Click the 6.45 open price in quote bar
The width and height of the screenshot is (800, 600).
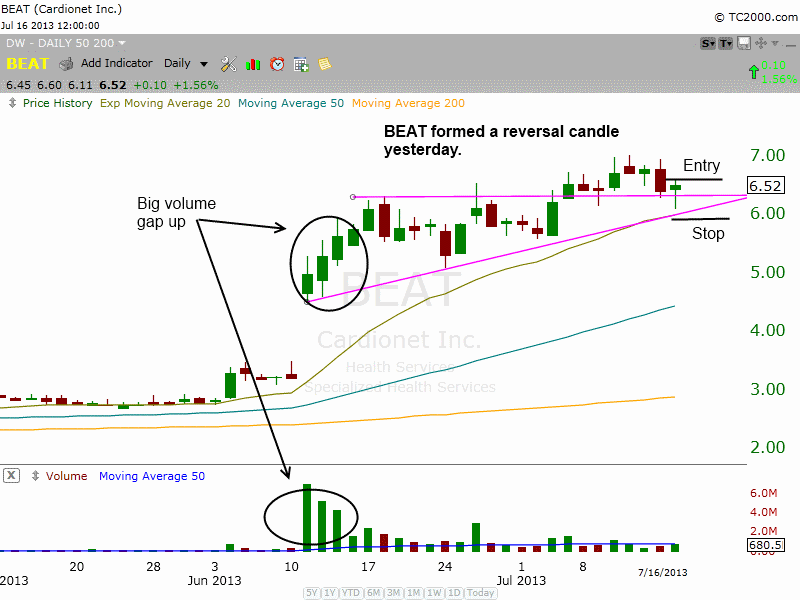(18, 85)
